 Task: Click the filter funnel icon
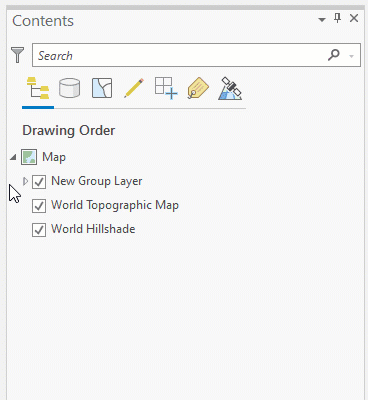coord(17,55)
